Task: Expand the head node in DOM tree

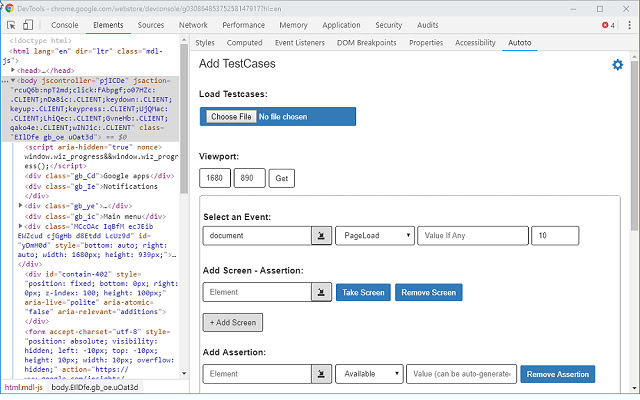Action: coord(13,70)
